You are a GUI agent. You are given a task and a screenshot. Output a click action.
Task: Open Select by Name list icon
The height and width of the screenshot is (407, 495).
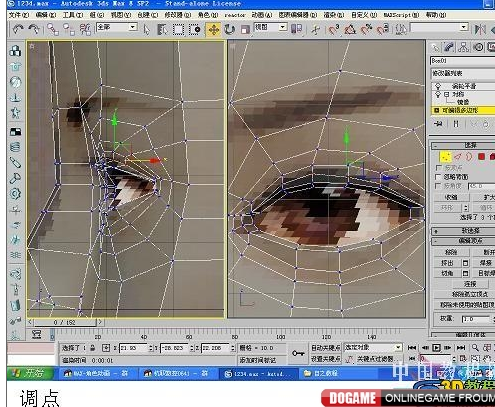tap(162, 29)
